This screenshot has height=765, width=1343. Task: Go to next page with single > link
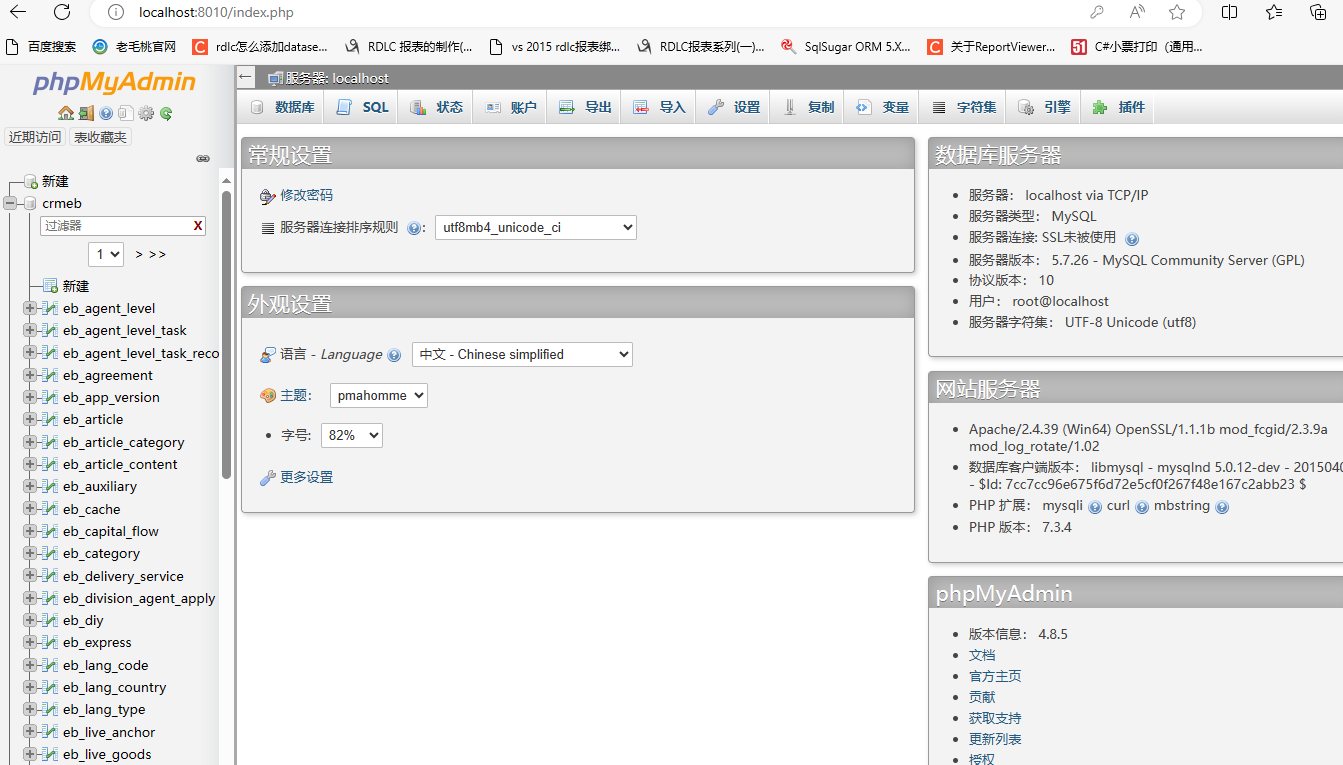(x=139, y=254)
